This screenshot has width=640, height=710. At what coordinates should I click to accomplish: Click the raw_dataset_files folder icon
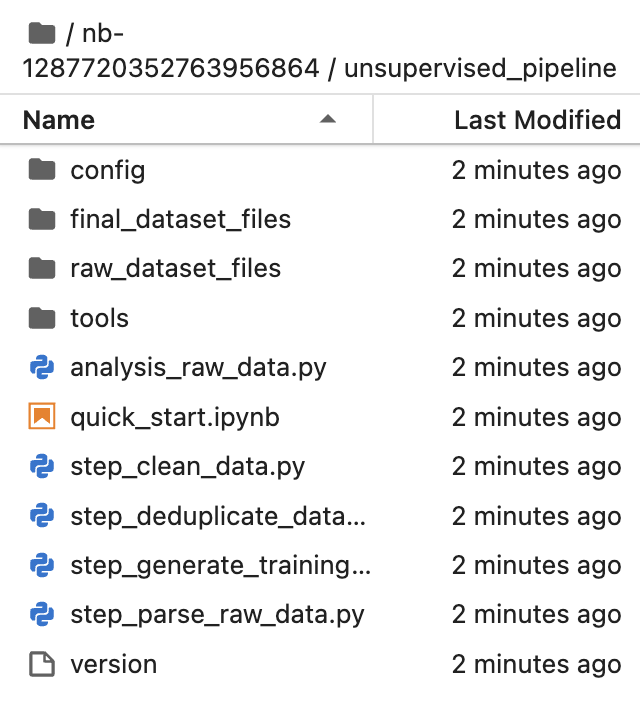[x=42, y=268]
